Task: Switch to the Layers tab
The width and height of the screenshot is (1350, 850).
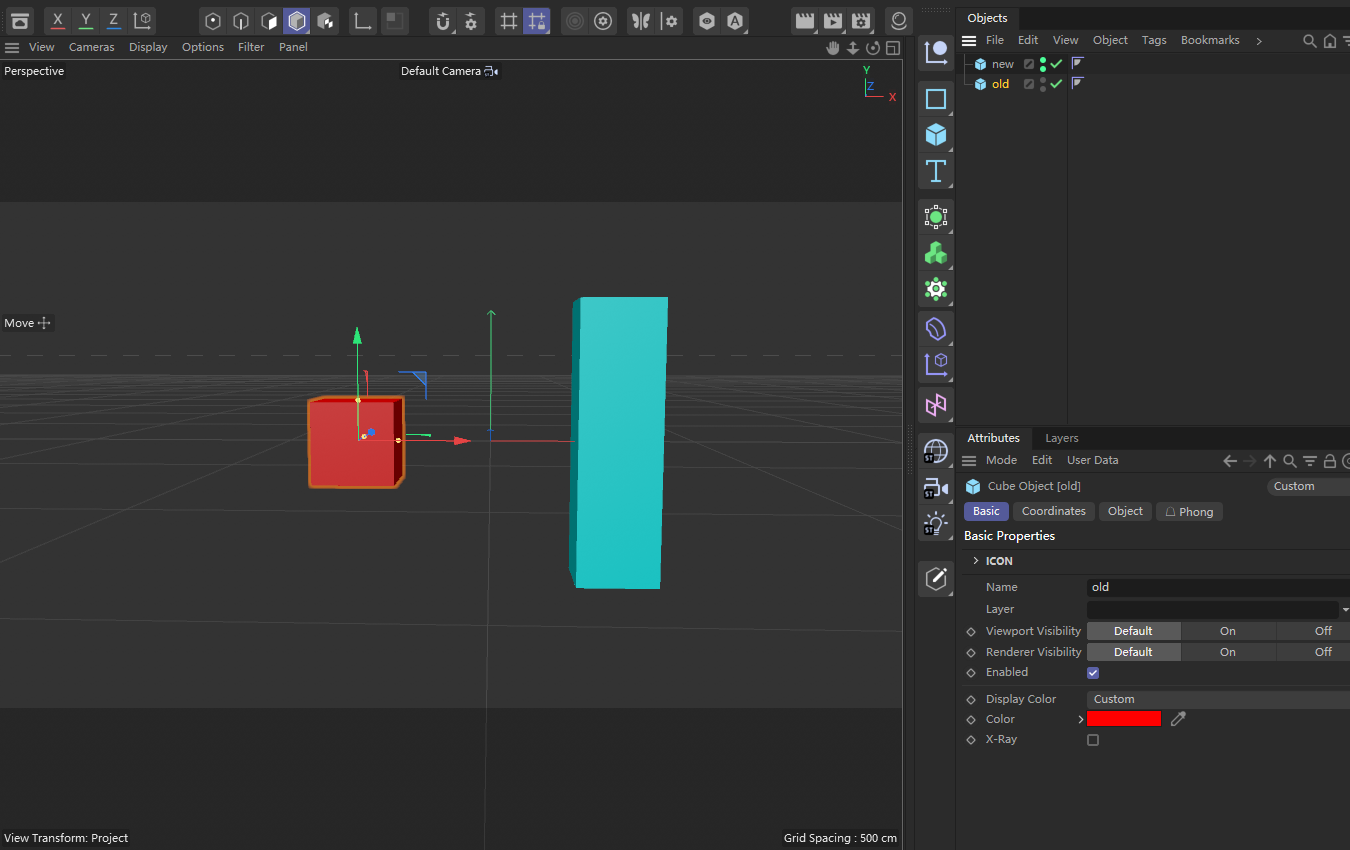Action: click(x=1062, y=438)
